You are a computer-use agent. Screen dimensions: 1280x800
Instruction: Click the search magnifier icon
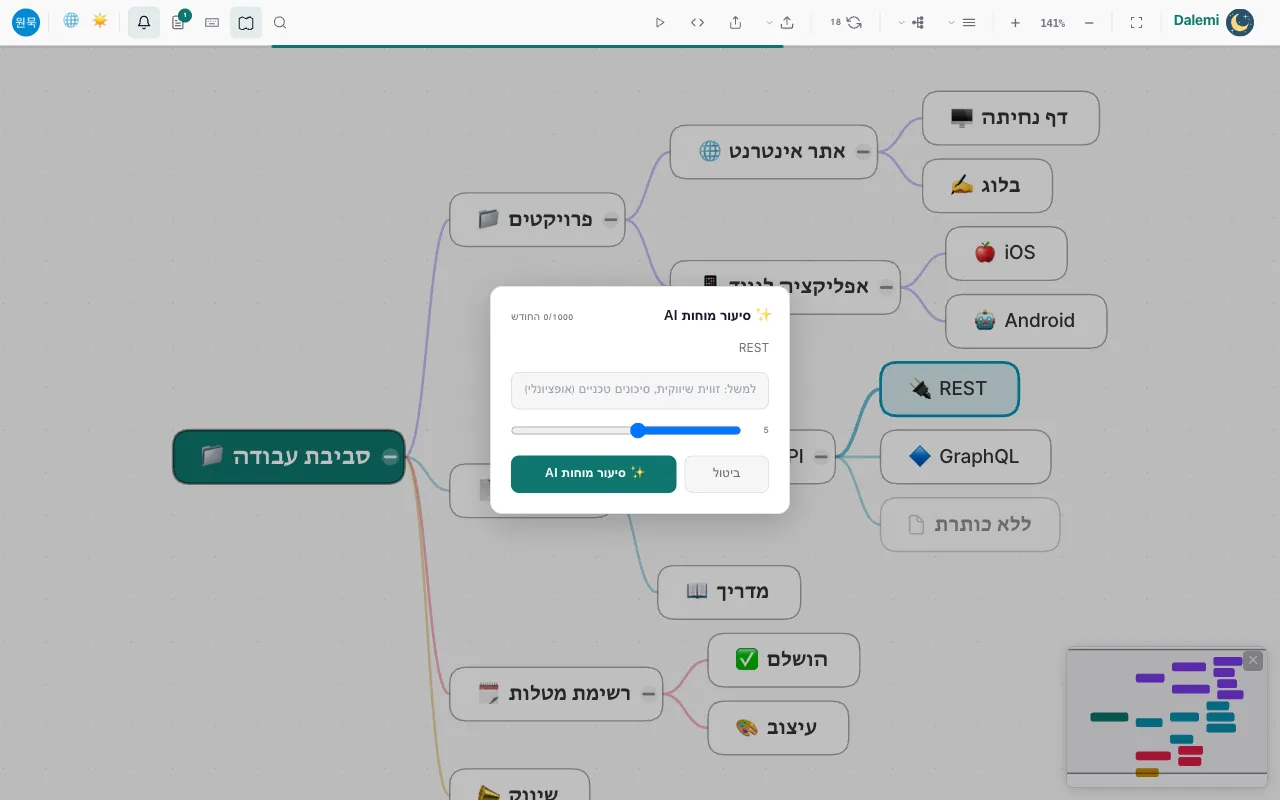pyautogui.click(x=280, y=22)
